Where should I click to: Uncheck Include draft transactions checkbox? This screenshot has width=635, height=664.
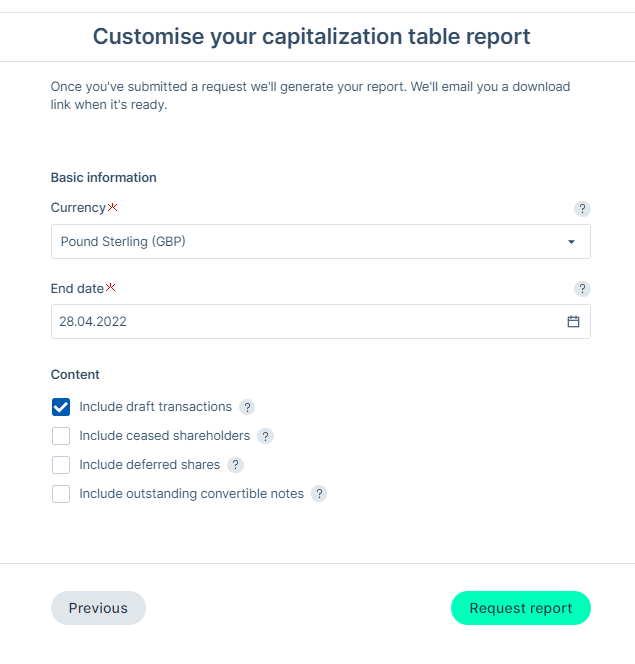tap(61, 407)
